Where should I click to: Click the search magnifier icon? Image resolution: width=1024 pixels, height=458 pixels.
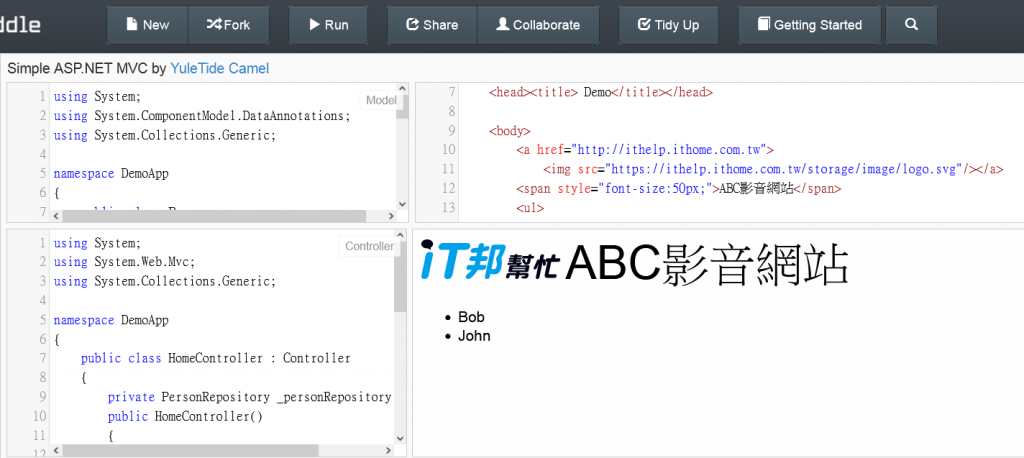(912, 25)
